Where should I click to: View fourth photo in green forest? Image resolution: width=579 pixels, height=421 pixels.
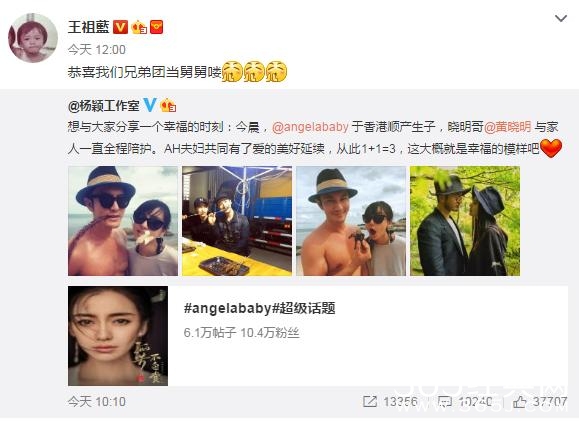click(x=465, y=221)
